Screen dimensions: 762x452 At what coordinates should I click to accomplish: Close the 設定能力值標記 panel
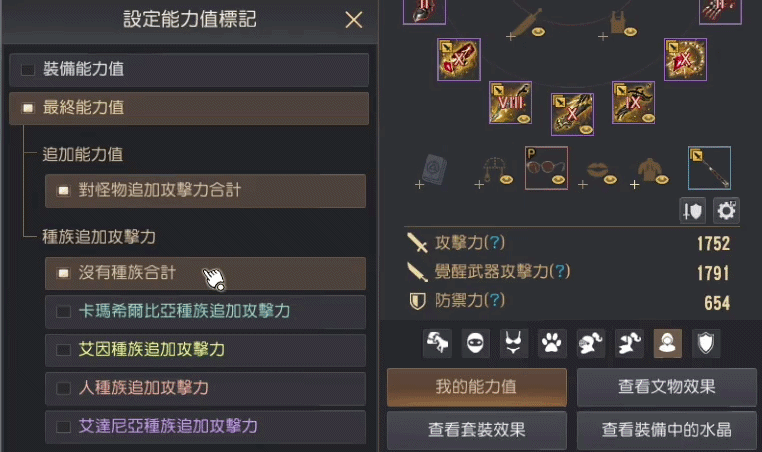[353, 20]
